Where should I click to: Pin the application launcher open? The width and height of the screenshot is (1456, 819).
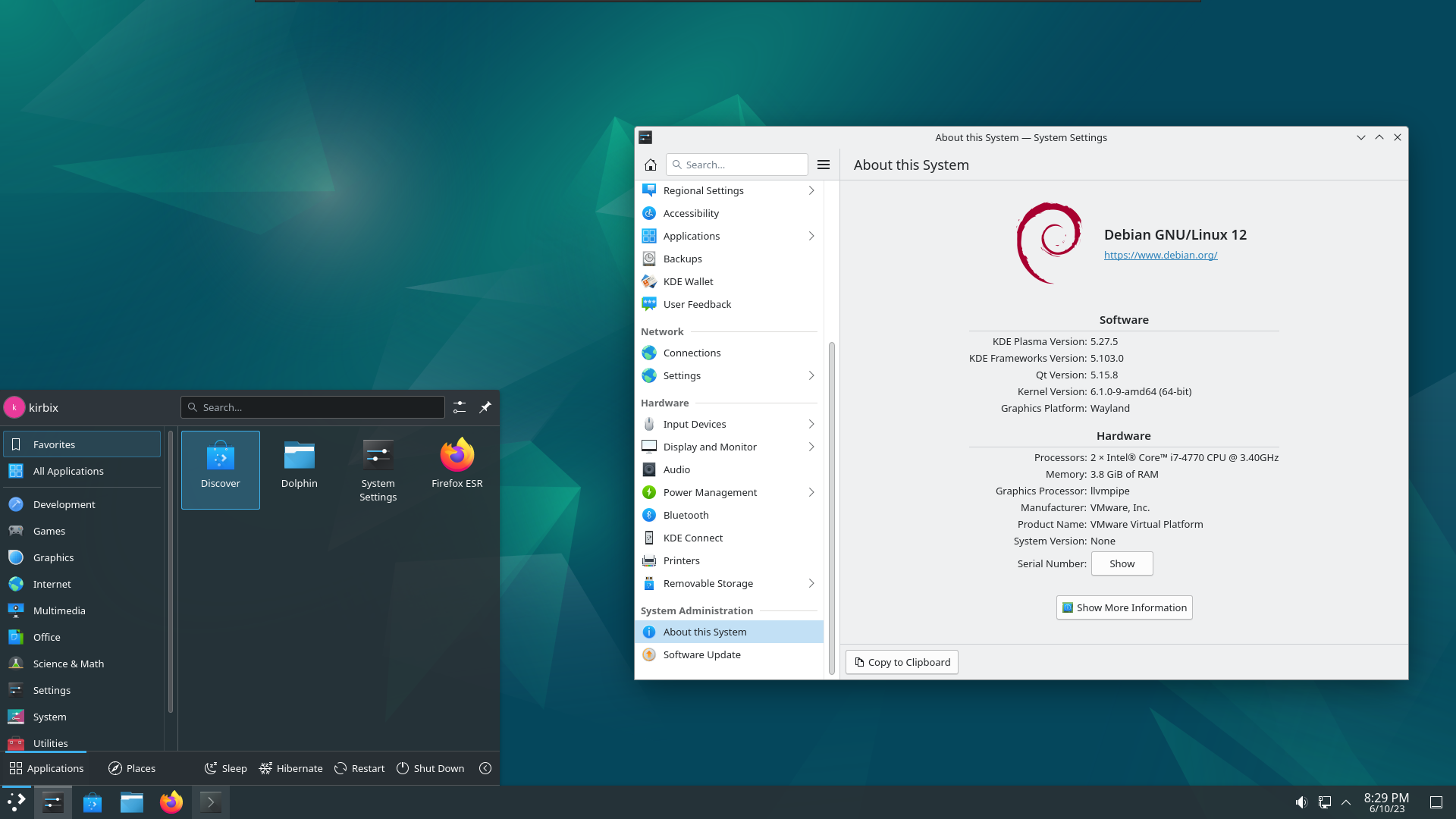pyautogui.click(x=485, y=407)
